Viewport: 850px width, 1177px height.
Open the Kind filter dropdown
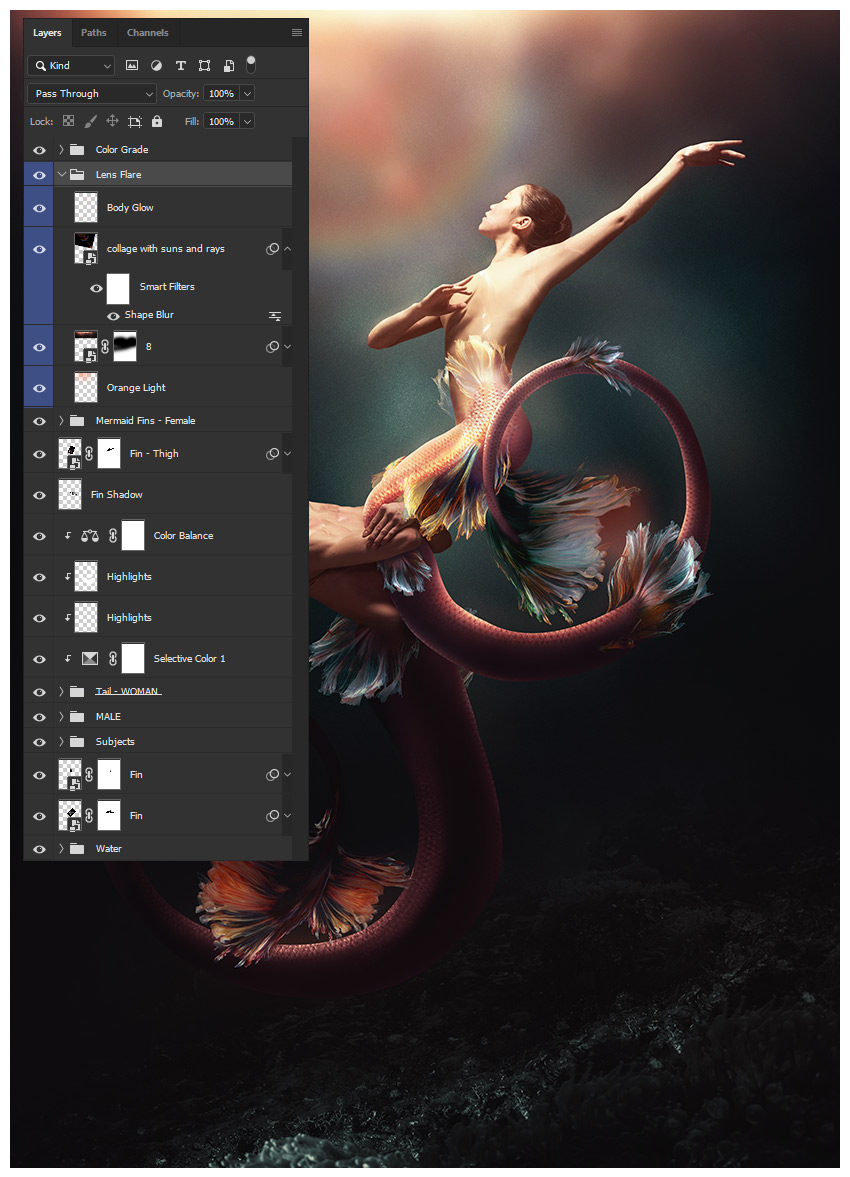coord(71,65)
